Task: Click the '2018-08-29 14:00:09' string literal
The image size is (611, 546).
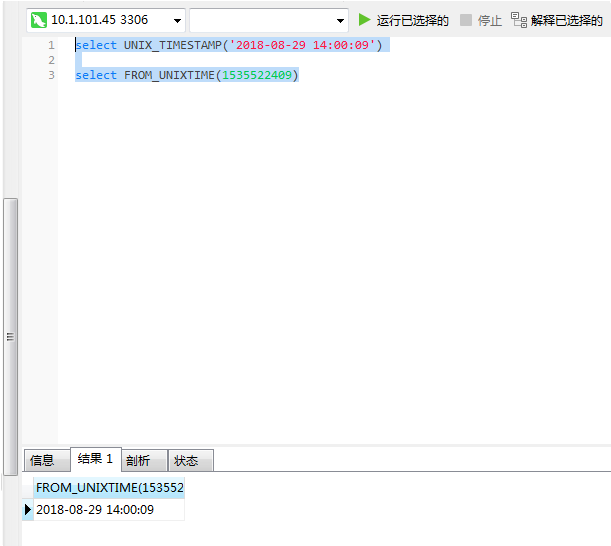Action: (302, 45)
